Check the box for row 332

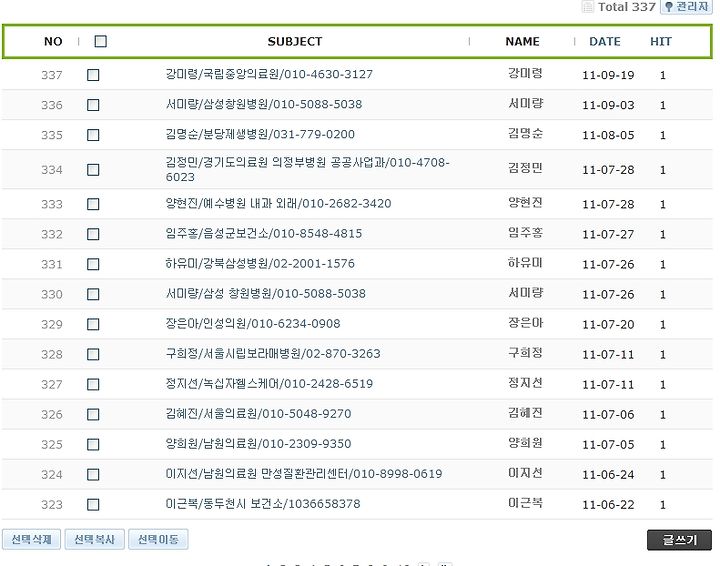tap(93, 234)
